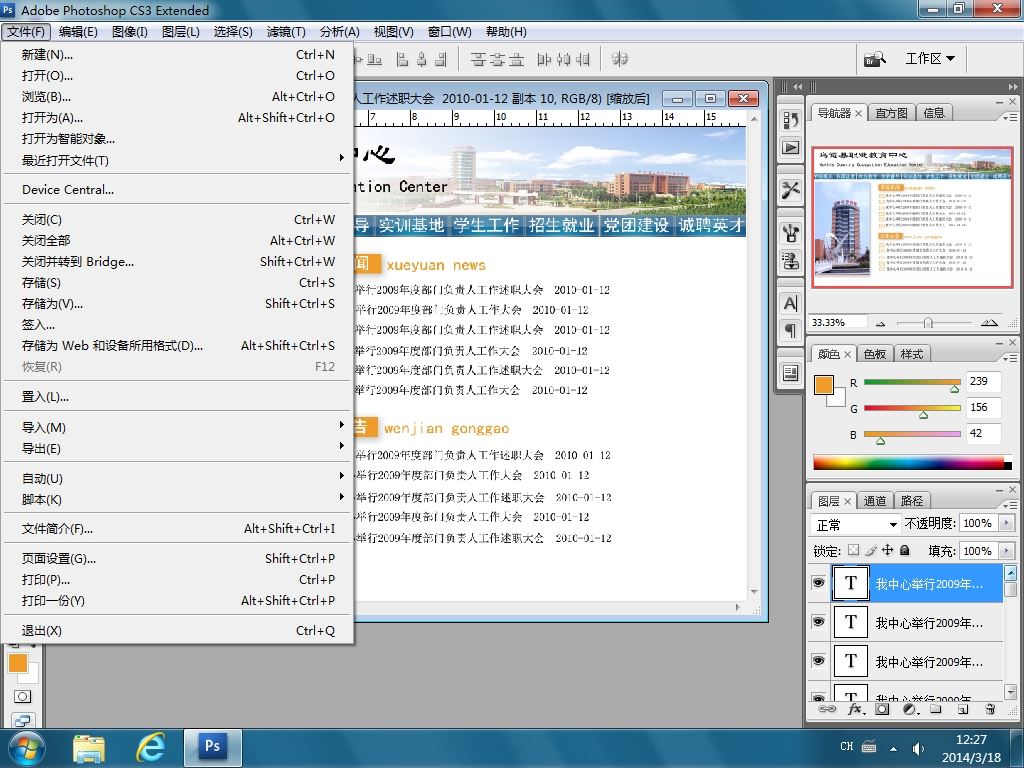Open the Layer Comps panel icon
The width and height of the screenshot is (1024, 768).
[x=790, y=373]
